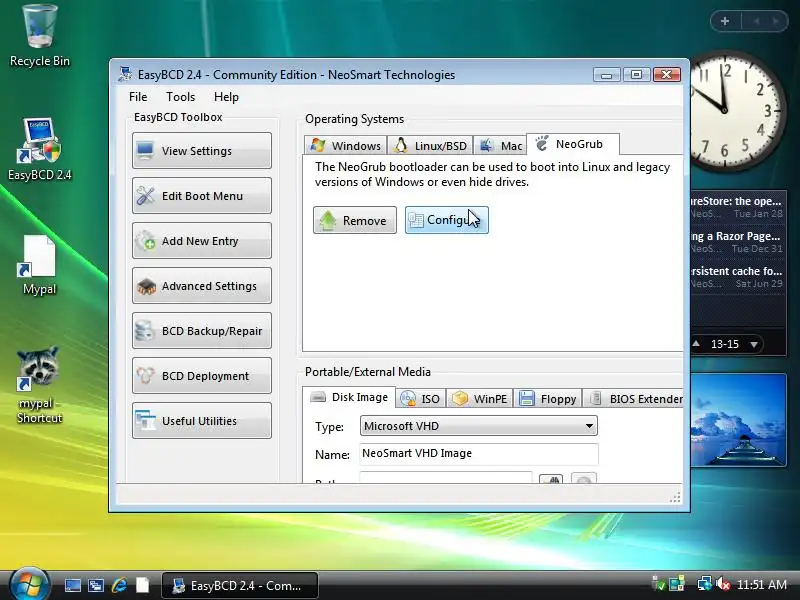Click the muted volume tray icon
The image size is (800, 600).
pyautogui.click(x=723, y=584)
